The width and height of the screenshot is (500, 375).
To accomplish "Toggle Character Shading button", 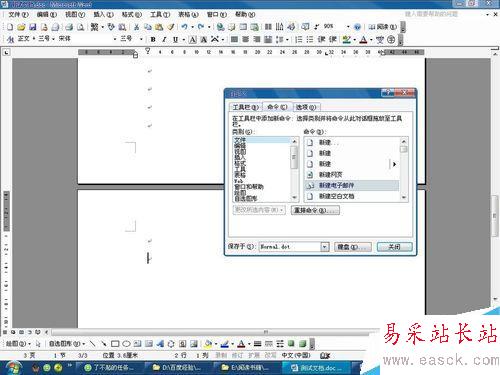I will (203, 39).
